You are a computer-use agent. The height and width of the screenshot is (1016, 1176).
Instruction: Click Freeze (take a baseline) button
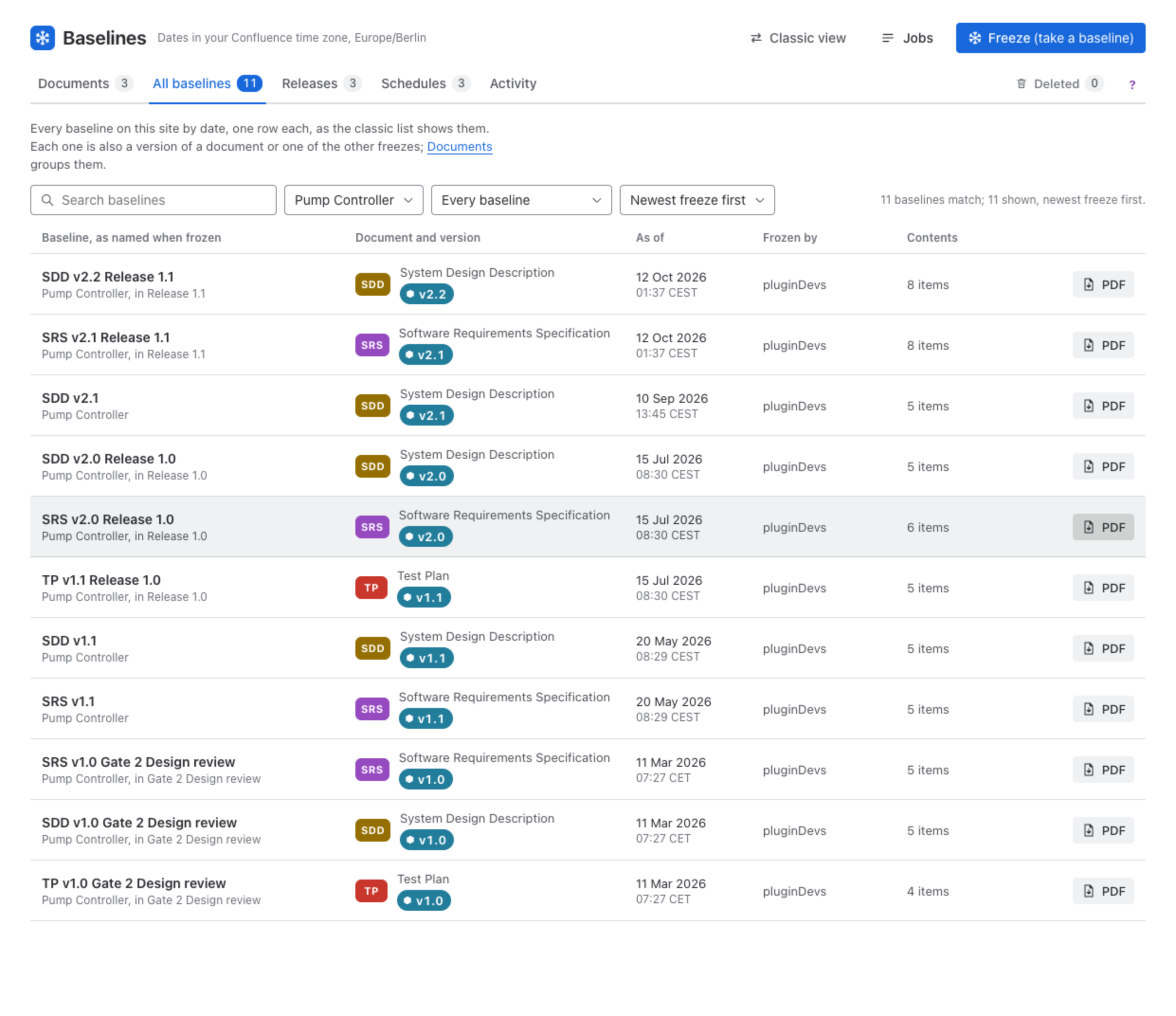click(1050, 38)
